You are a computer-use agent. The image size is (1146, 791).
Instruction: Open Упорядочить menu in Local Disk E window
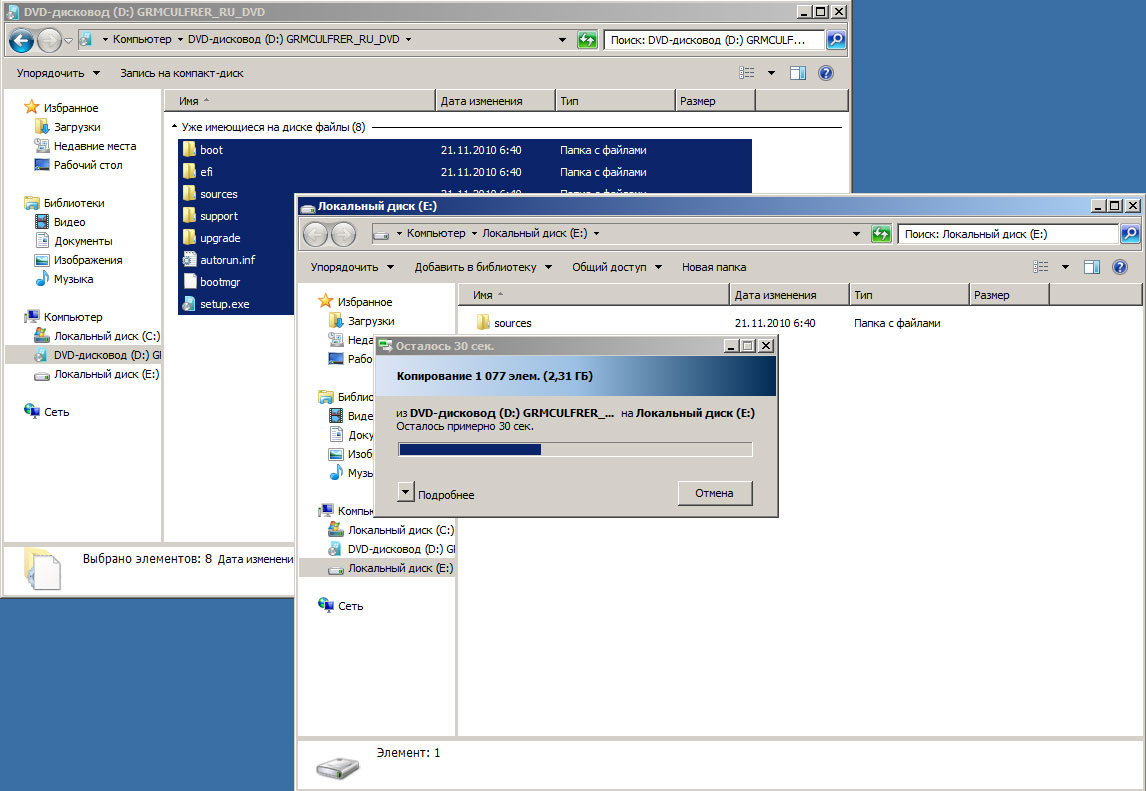(352, 267)
